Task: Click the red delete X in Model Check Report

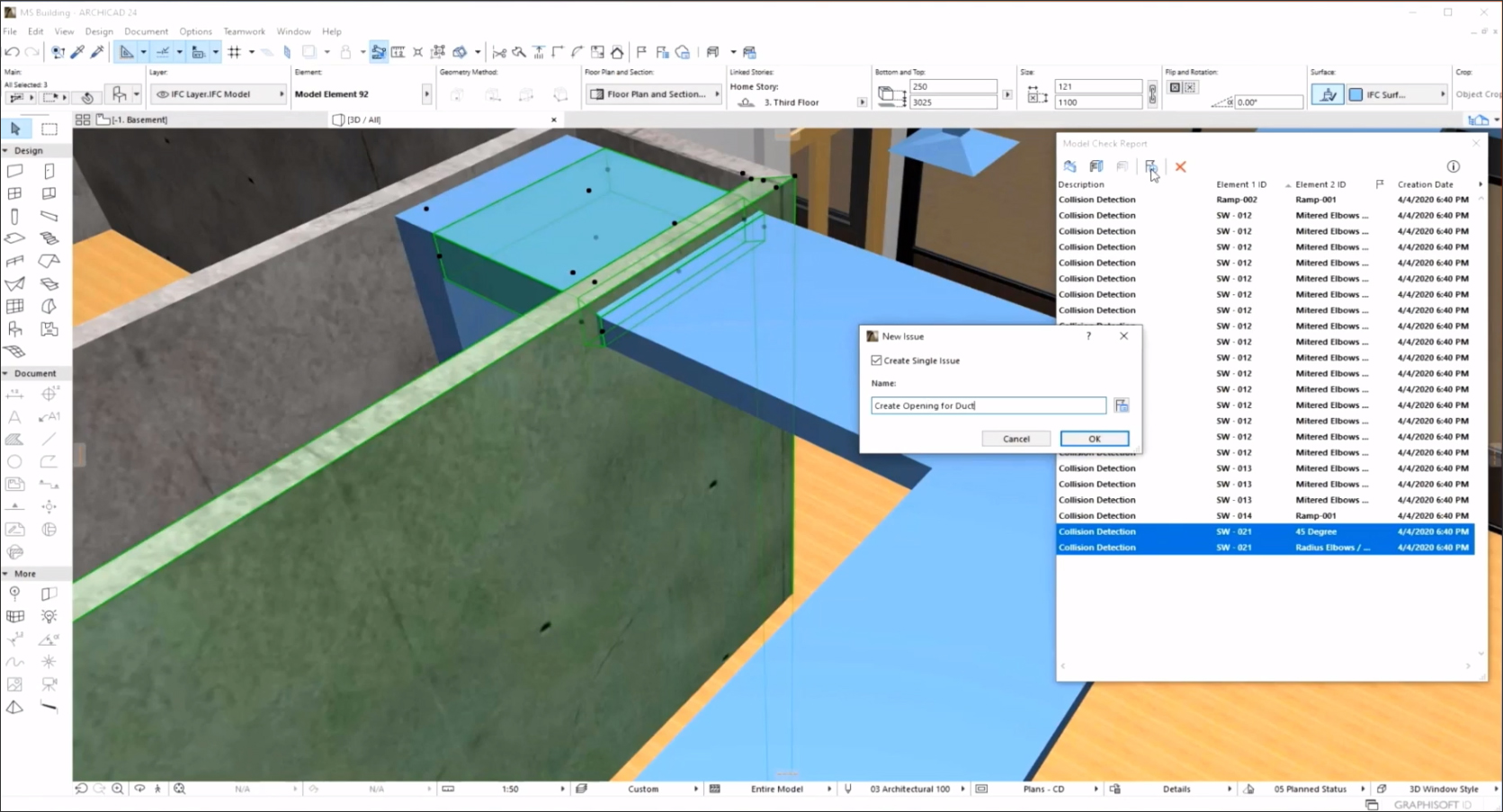Action: pos(1181,166)
